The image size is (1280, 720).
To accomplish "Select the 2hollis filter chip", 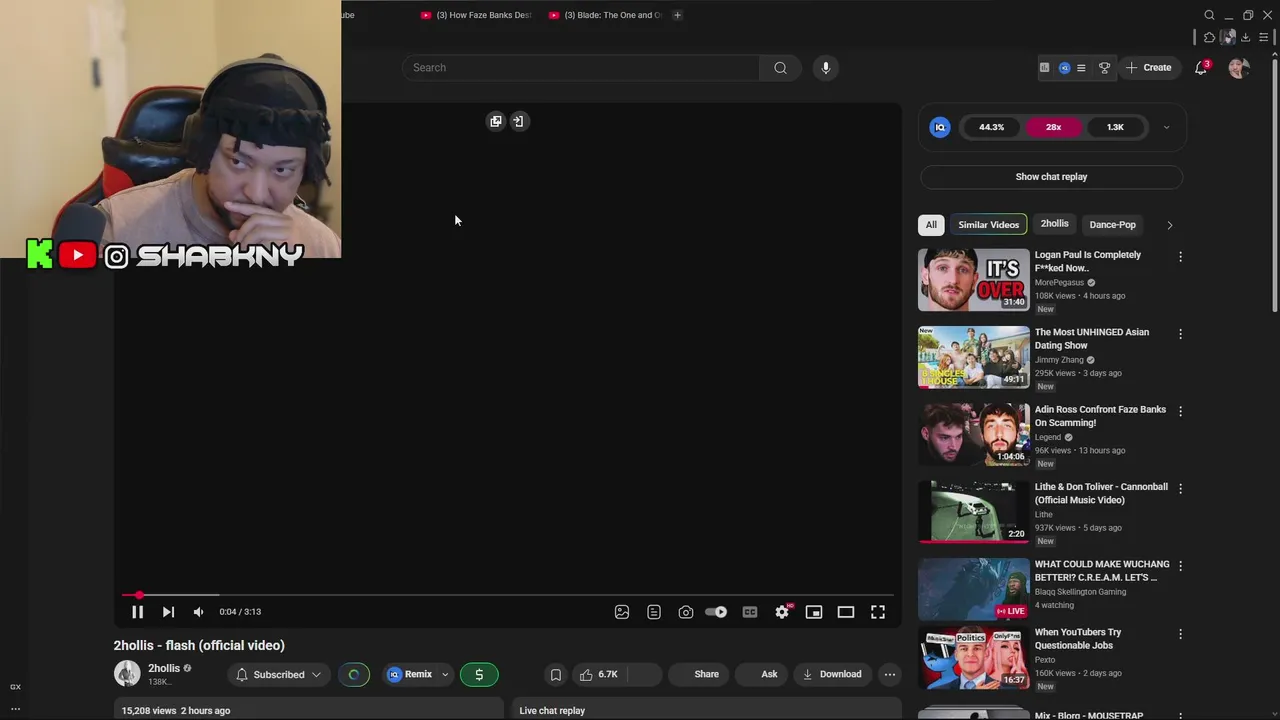I will pyautogui.click(x=1054, y=224).
